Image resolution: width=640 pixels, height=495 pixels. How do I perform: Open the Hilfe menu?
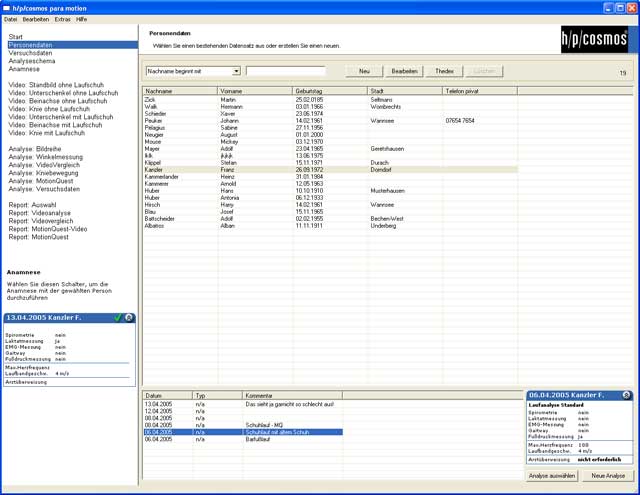pyautogui.click(x=81, y=19)
